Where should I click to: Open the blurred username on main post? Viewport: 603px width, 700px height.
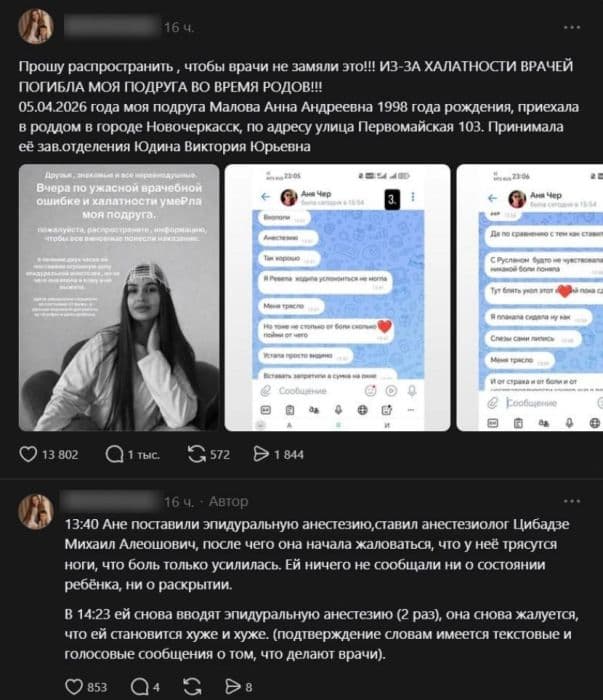112,26
